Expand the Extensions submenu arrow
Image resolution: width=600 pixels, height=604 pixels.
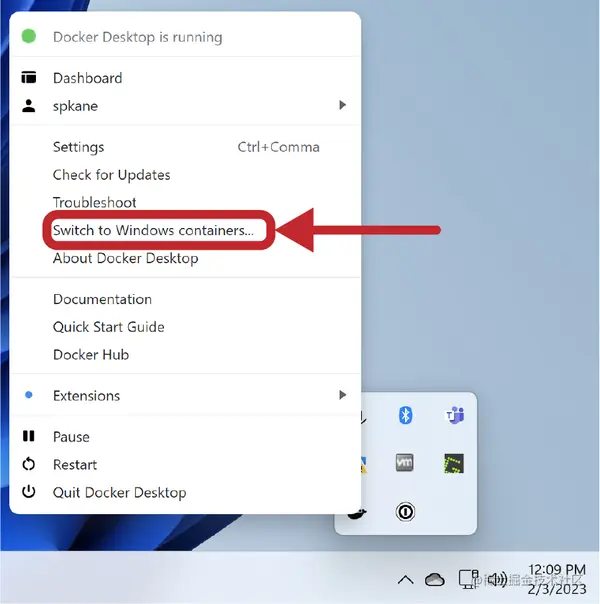[342, 395]
